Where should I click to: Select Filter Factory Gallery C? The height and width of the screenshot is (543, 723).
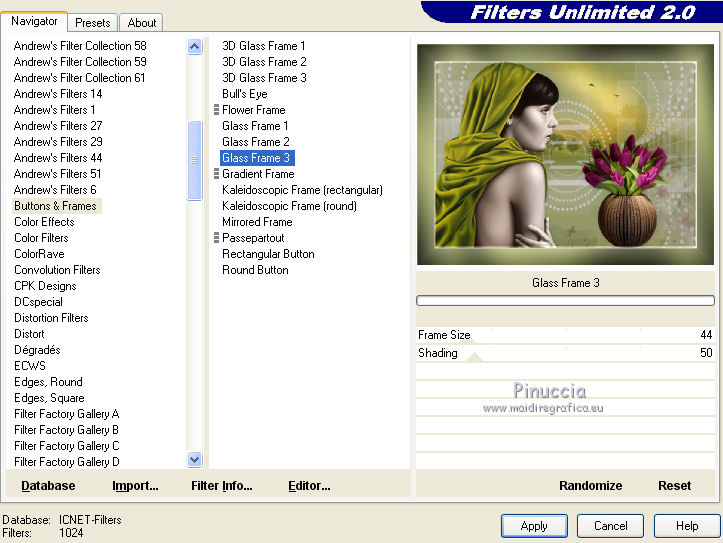[x=67, y=446]
